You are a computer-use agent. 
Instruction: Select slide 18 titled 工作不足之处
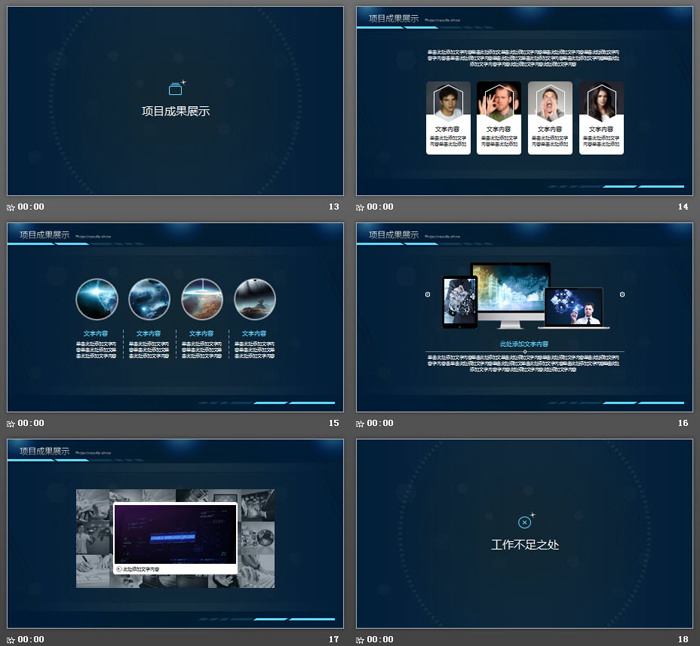point(525,533)
